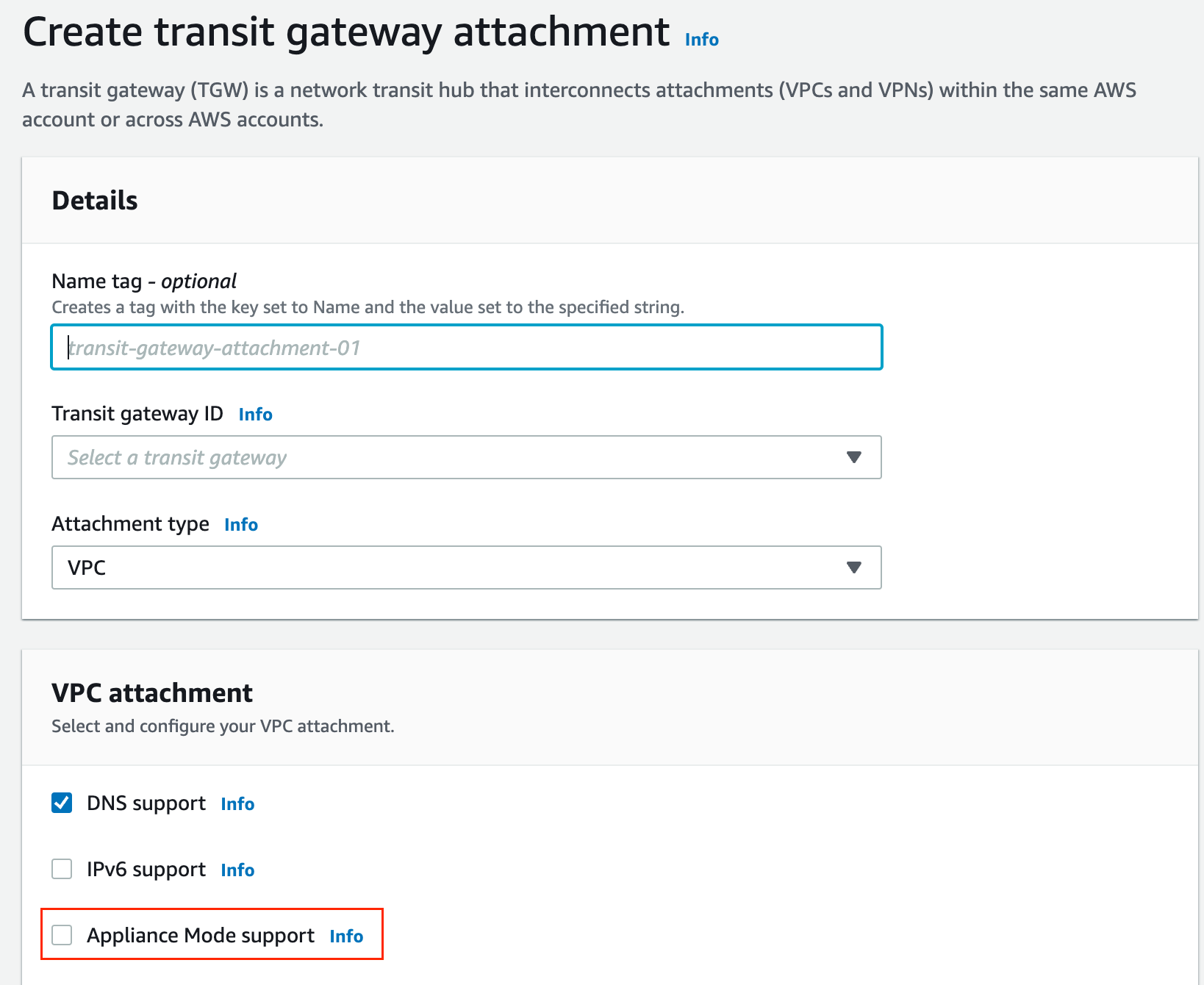The image size is (1204, 985).
Task: Click the Appliance Mode support label
Action: (x=201, y=935)
